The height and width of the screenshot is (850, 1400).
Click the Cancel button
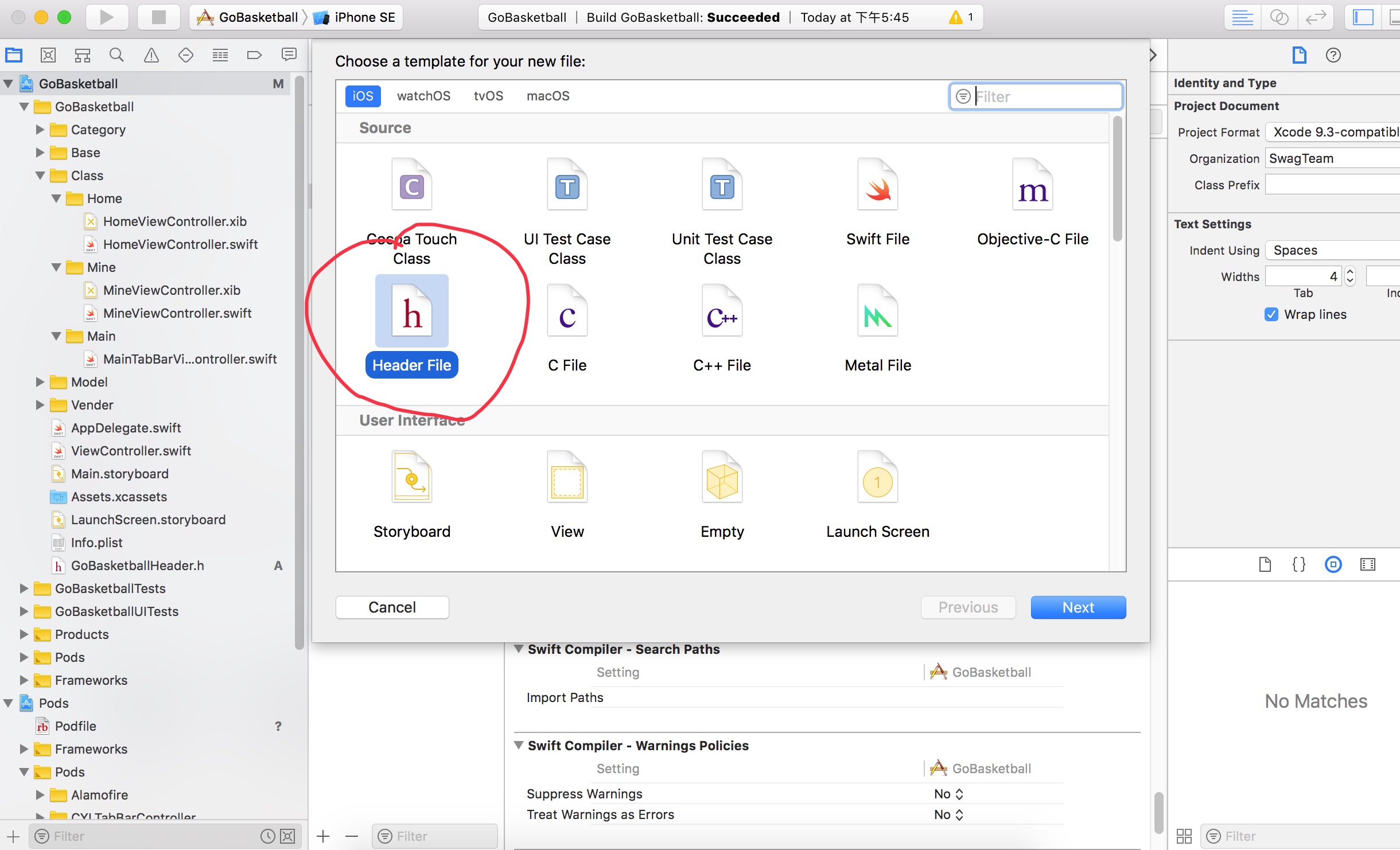click(392, 607)
